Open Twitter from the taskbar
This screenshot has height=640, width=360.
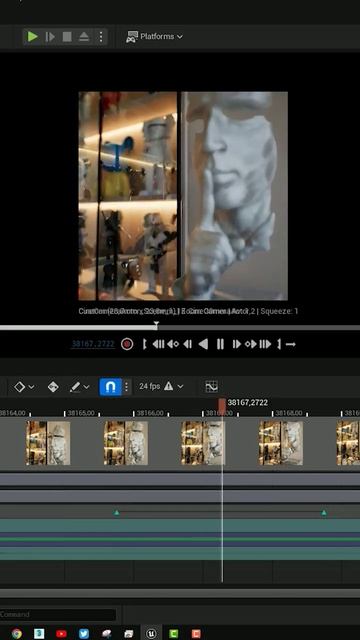pos(84,633)
